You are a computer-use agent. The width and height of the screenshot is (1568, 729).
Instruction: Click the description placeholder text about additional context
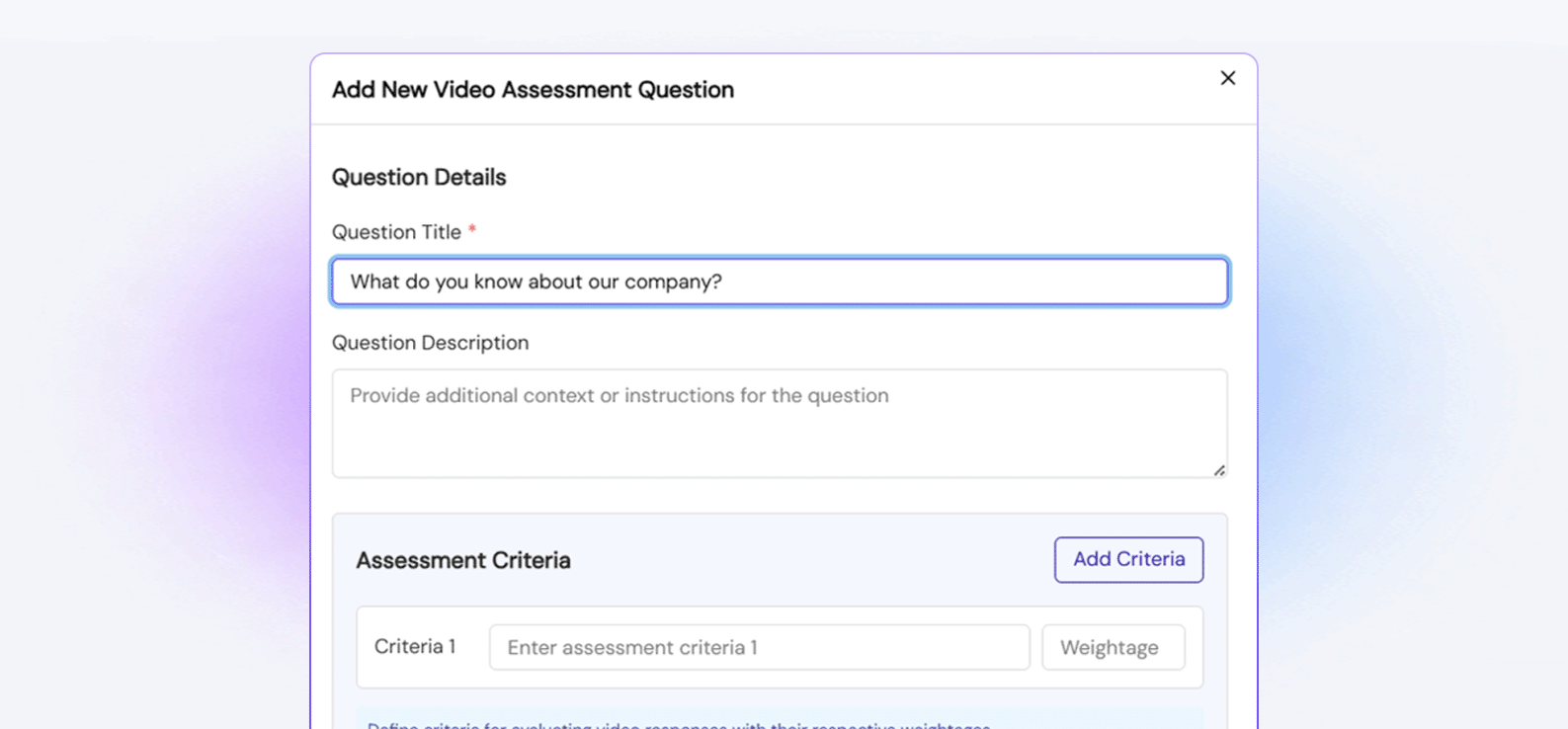pos(619,396)
